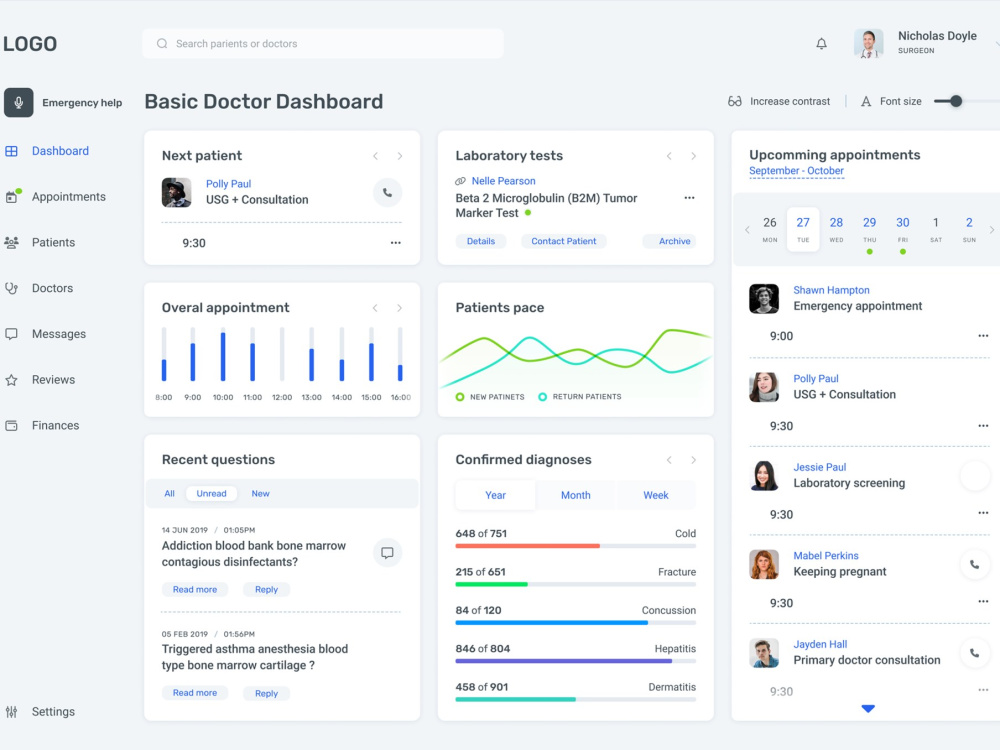This screenshot has width=1000, height=750.
Task: Click the Dashboard grid icon in sidebar
Action: 11,151
